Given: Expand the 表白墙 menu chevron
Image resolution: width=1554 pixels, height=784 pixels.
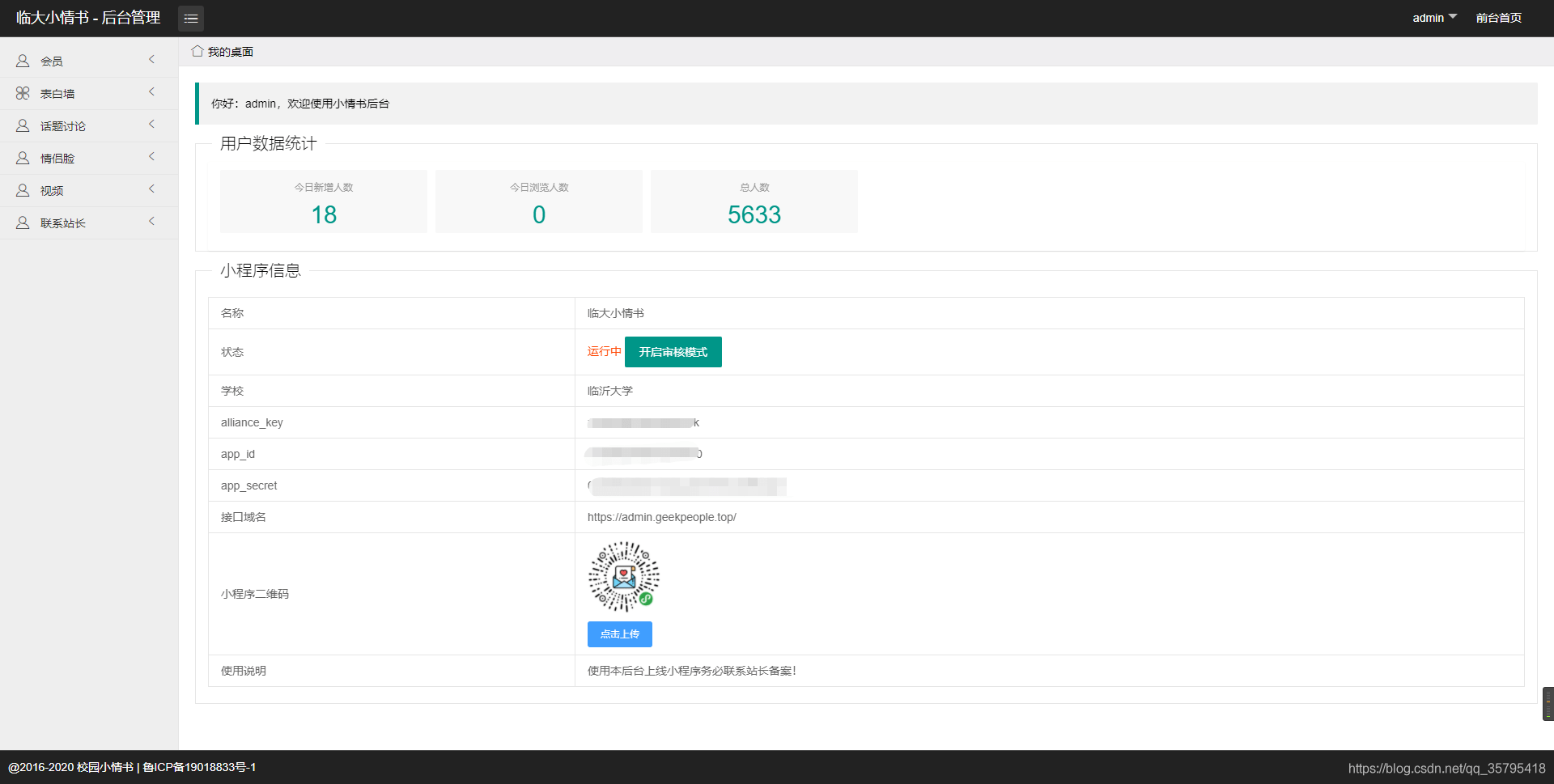Looking at the screenshot, I should tap(151, 92).
